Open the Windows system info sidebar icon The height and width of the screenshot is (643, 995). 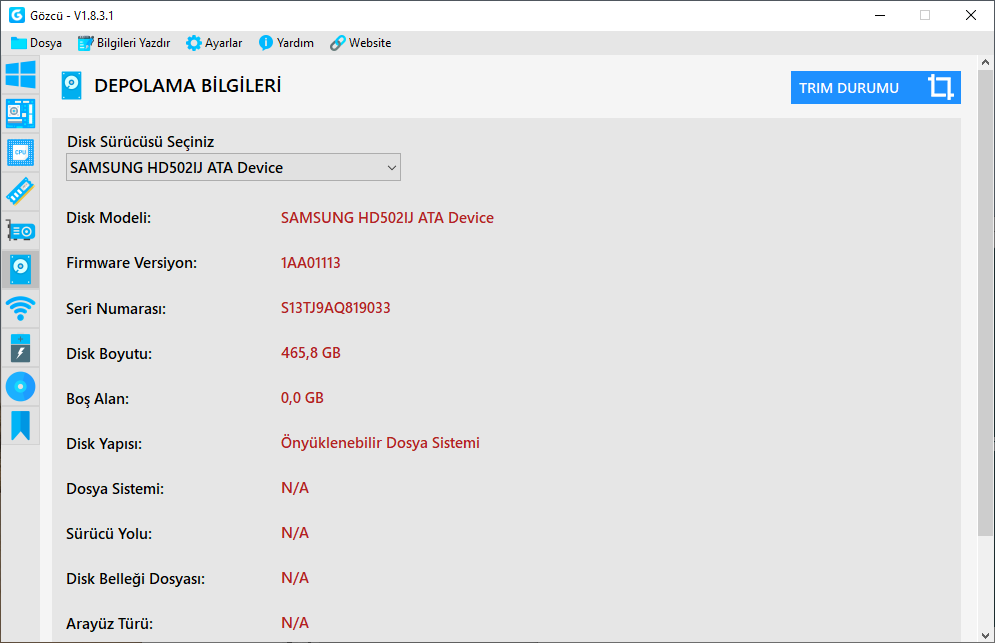20,74
